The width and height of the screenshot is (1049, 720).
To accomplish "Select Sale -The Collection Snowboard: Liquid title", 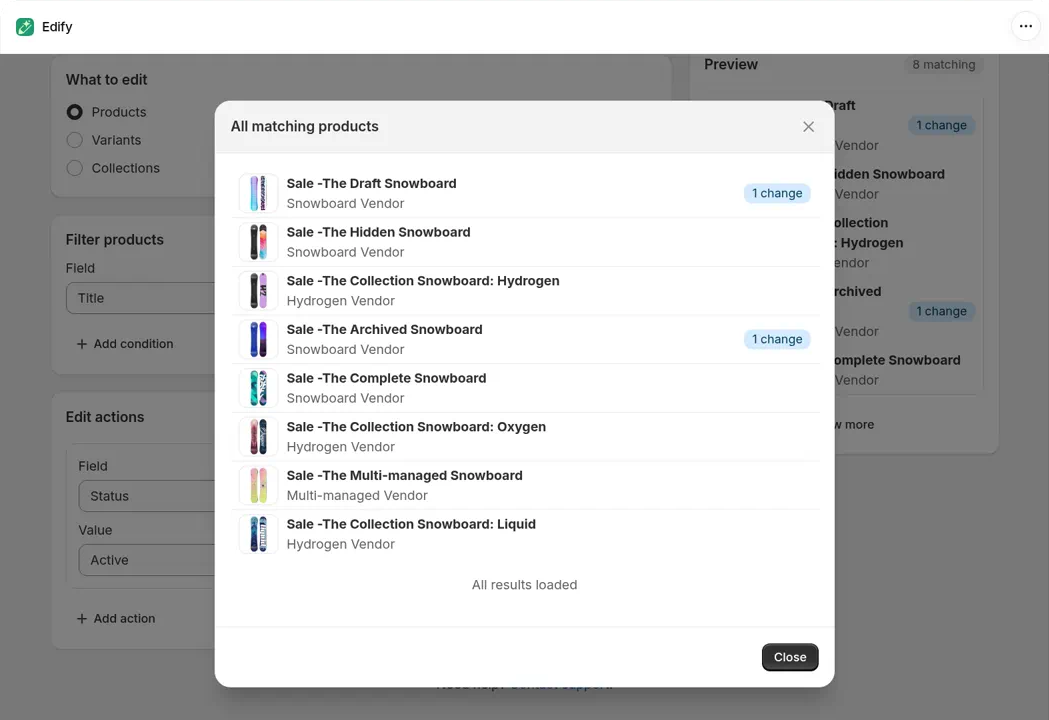I will pyautogui.click(x=411, y=524).
